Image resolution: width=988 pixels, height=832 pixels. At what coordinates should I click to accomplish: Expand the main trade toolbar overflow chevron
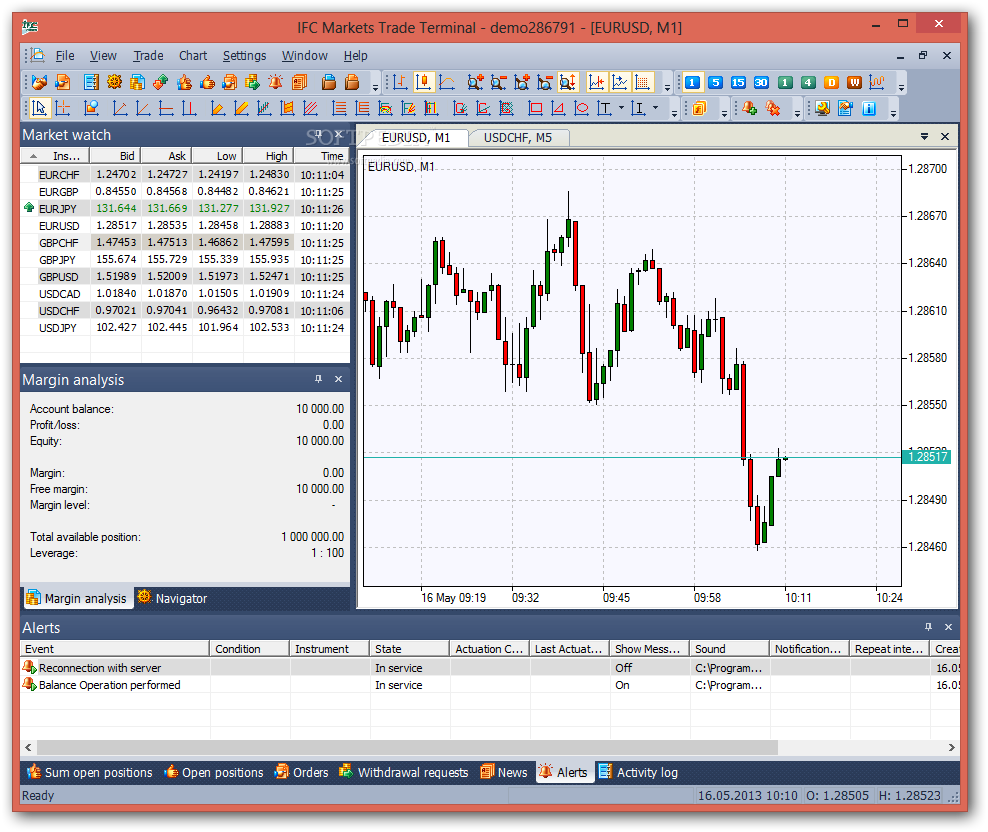tap(376, 88)
